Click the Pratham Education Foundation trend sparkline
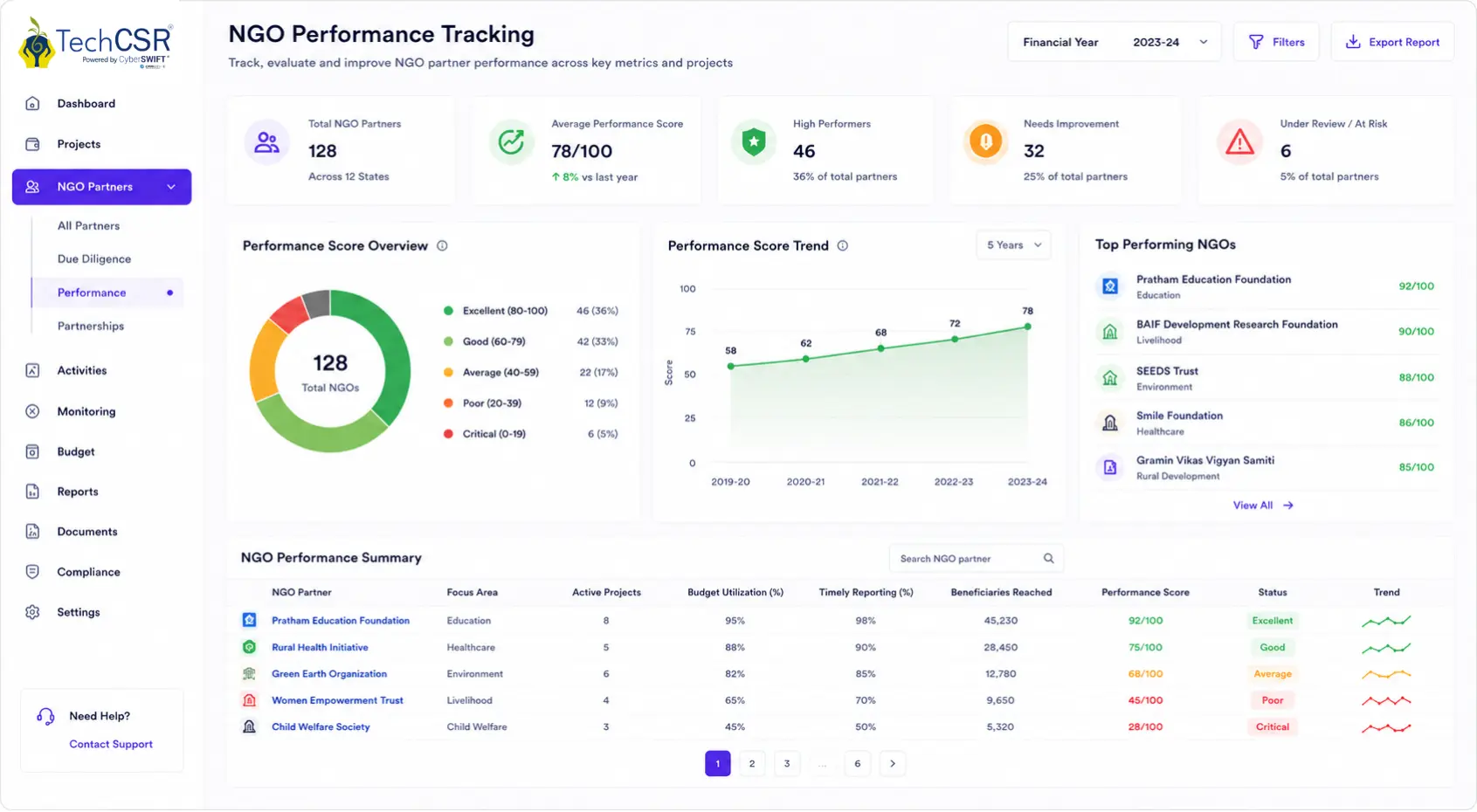The height and width of the screenshot is (812, 1477). click(1386, 621)
